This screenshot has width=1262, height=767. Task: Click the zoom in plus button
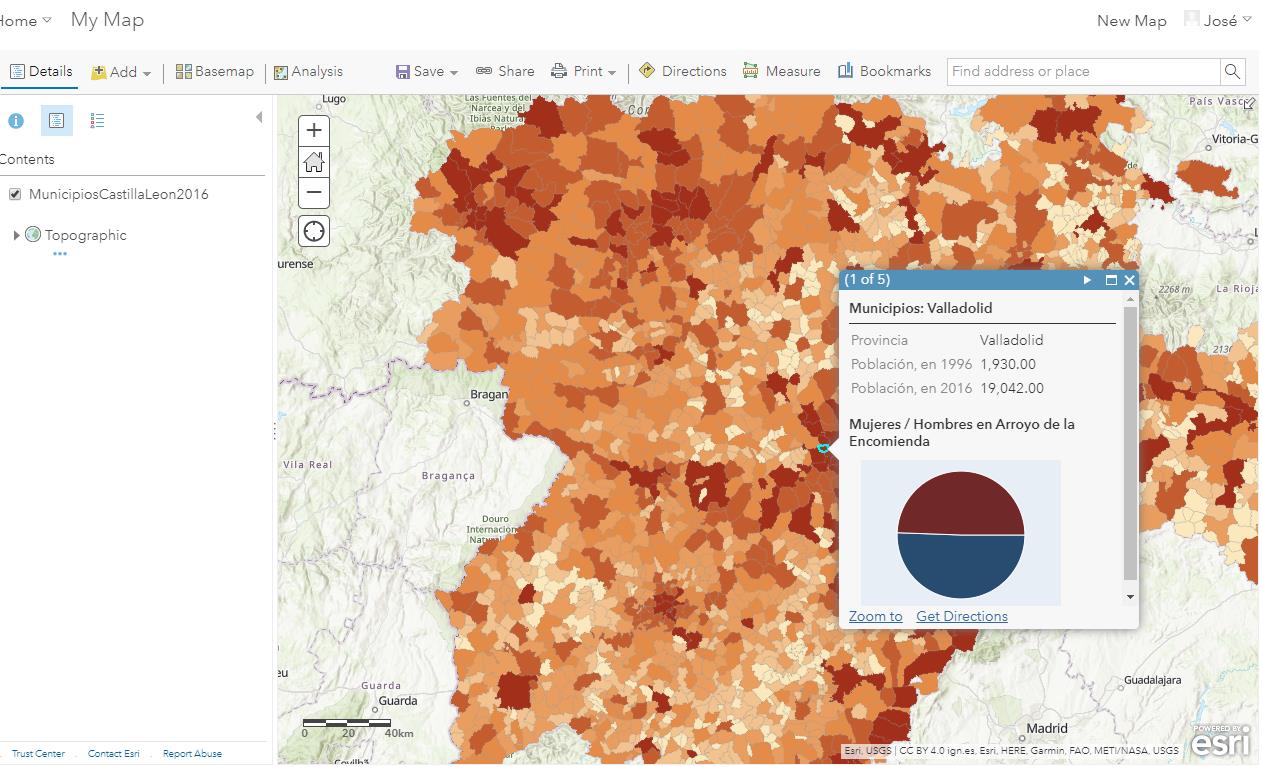pos(314,130)
